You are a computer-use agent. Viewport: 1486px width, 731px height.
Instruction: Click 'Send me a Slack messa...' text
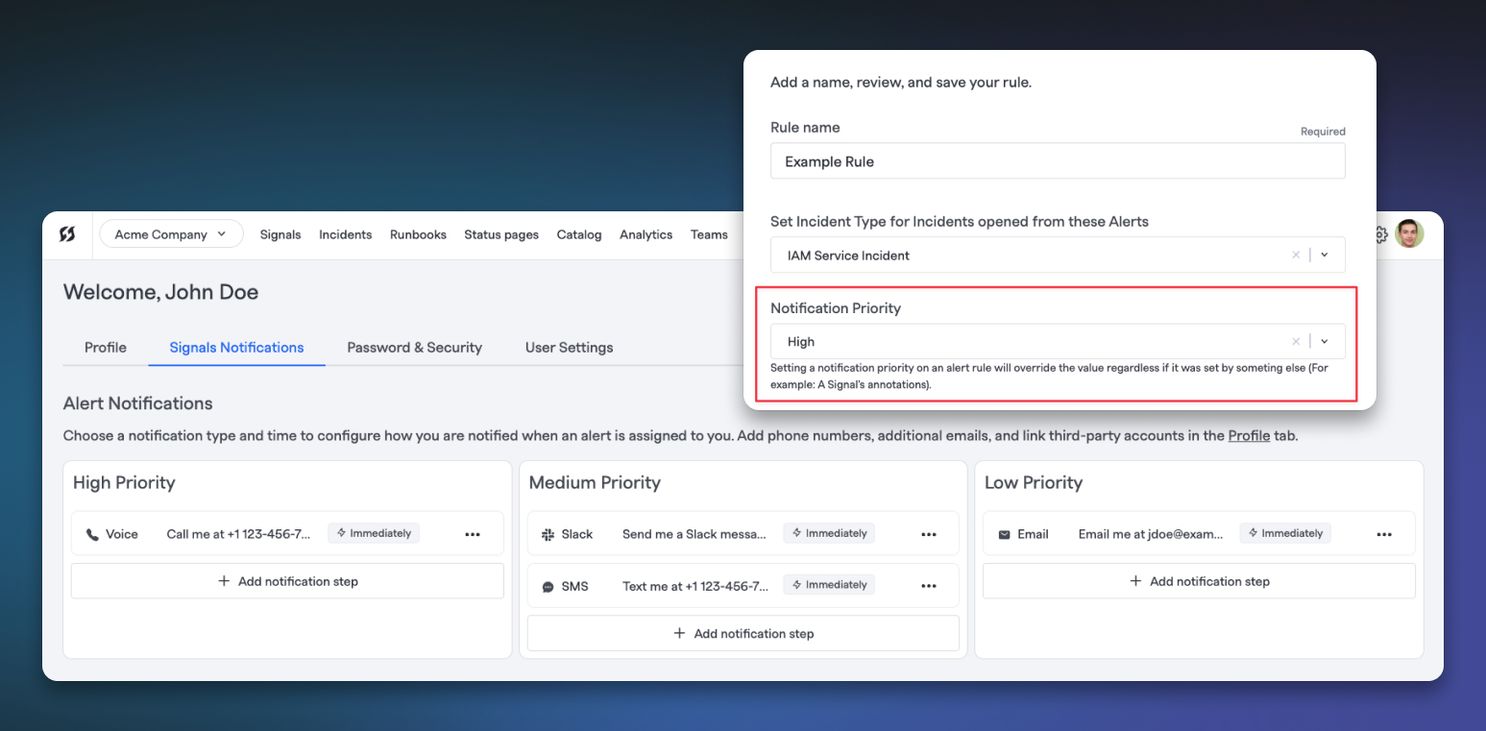694,534
